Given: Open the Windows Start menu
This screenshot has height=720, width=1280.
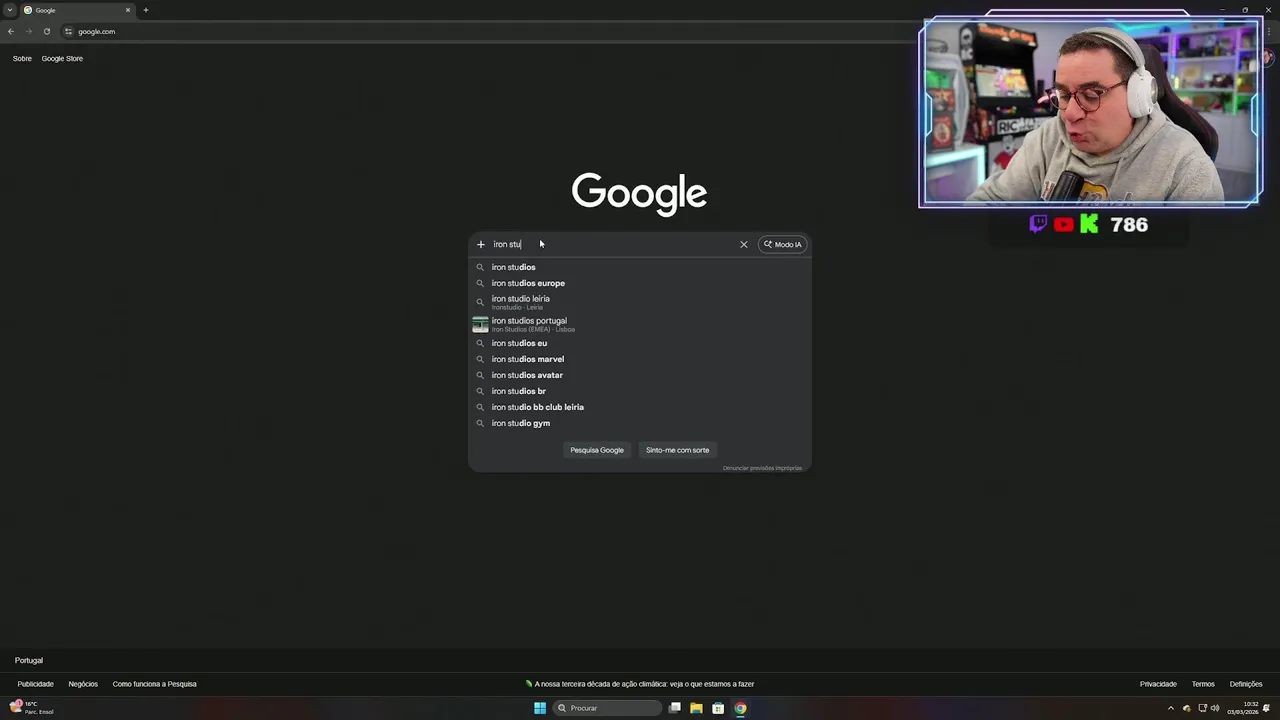Looking at the screenshot, I should point(540,708).
